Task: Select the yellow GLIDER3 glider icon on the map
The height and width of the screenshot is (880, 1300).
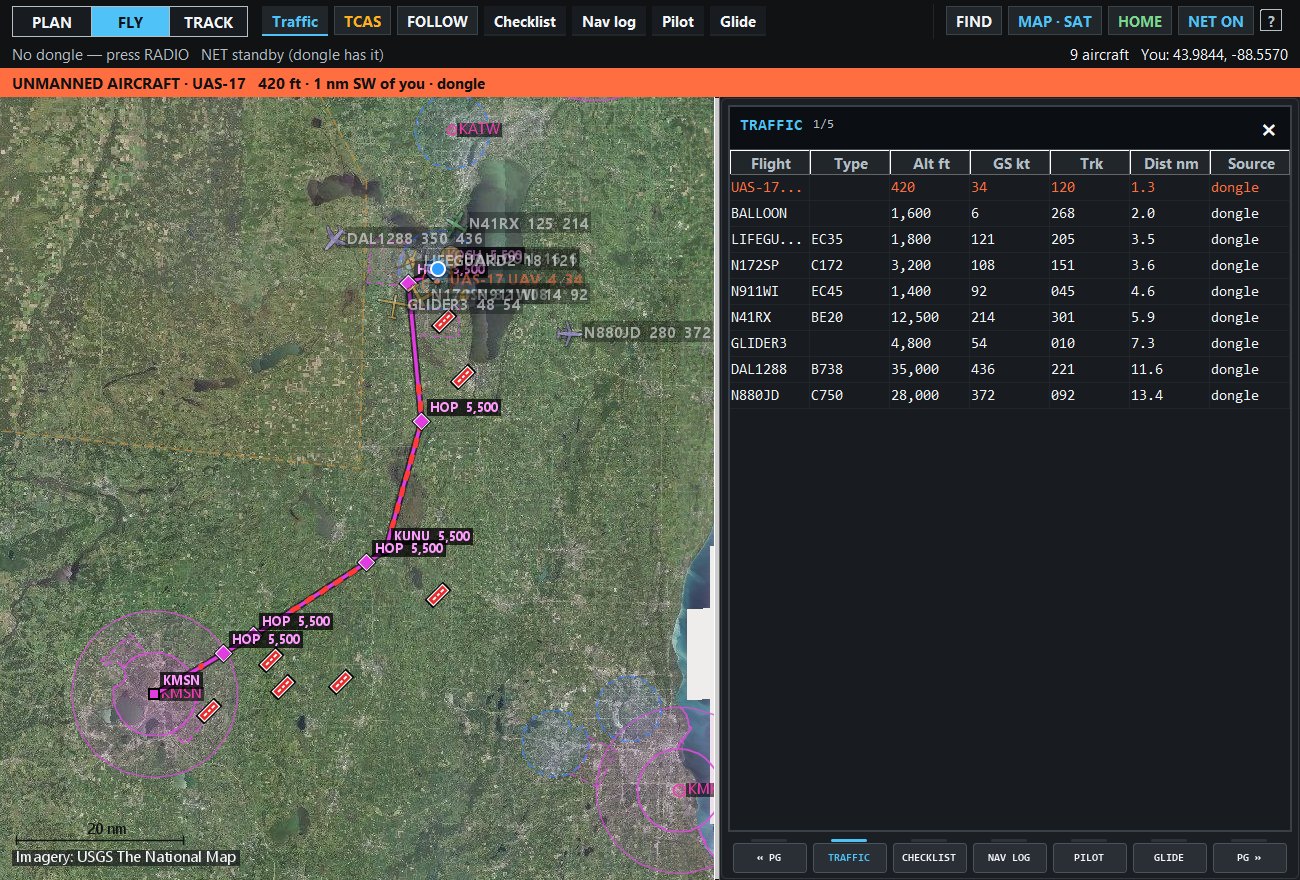Action: [x=394, y=305]
